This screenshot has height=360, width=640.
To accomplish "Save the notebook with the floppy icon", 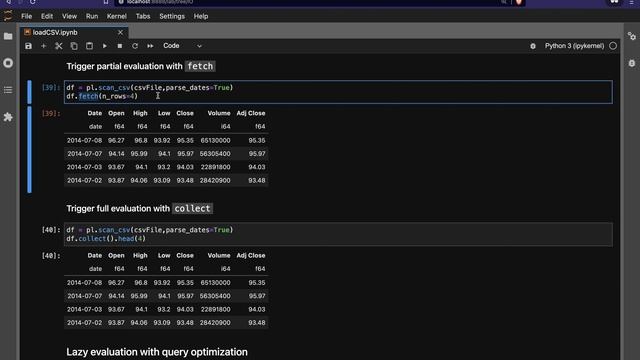I will (28, 46).
